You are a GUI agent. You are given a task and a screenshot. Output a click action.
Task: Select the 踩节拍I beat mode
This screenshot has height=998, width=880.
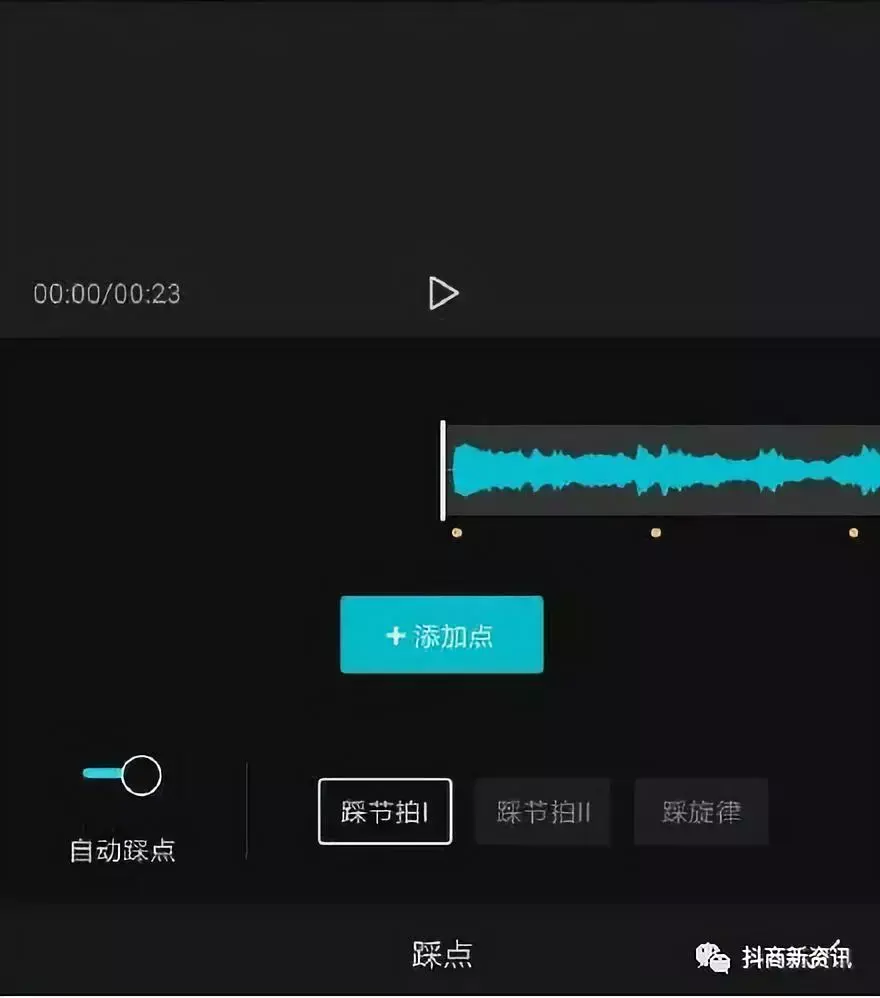[385, 812]
